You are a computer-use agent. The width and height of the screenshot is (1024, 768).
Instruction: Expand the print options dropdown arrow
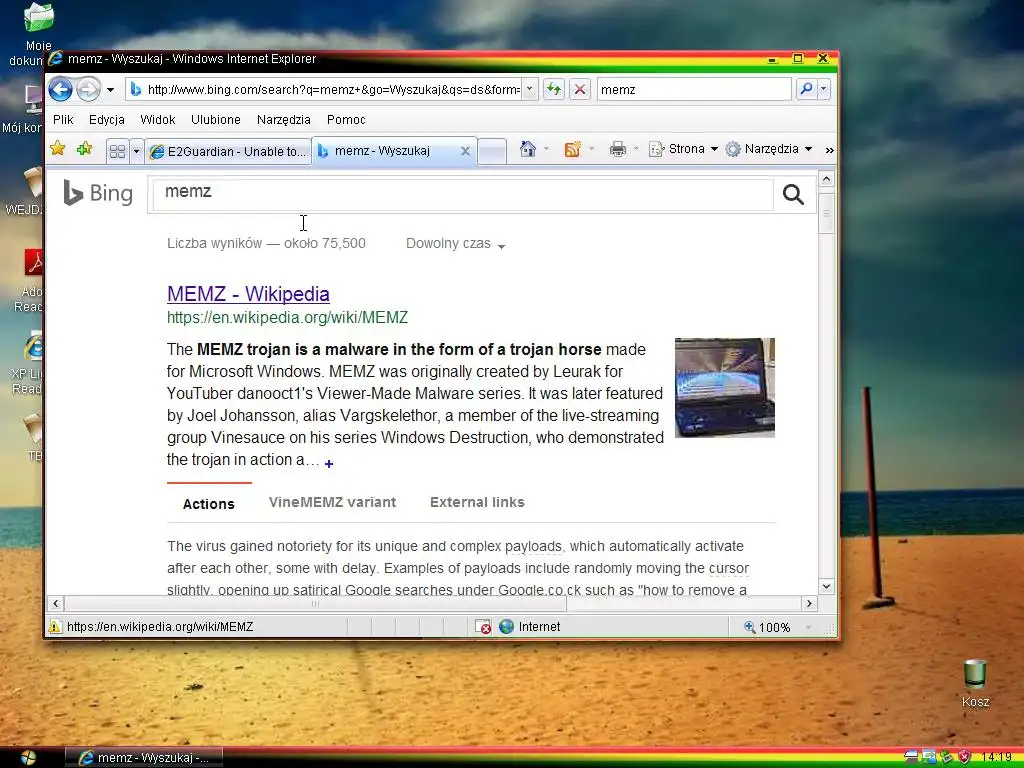coord(636,150)
